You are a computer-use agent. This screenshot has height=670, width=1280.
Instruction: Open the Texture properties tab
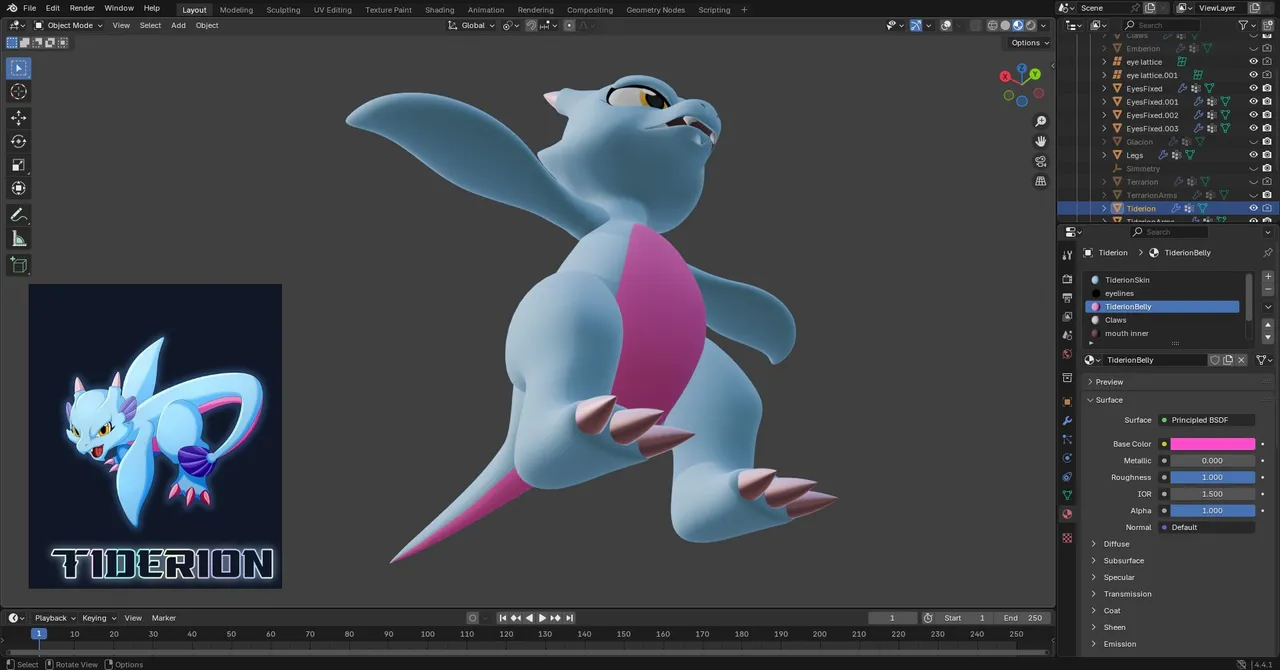(1067, 538)
